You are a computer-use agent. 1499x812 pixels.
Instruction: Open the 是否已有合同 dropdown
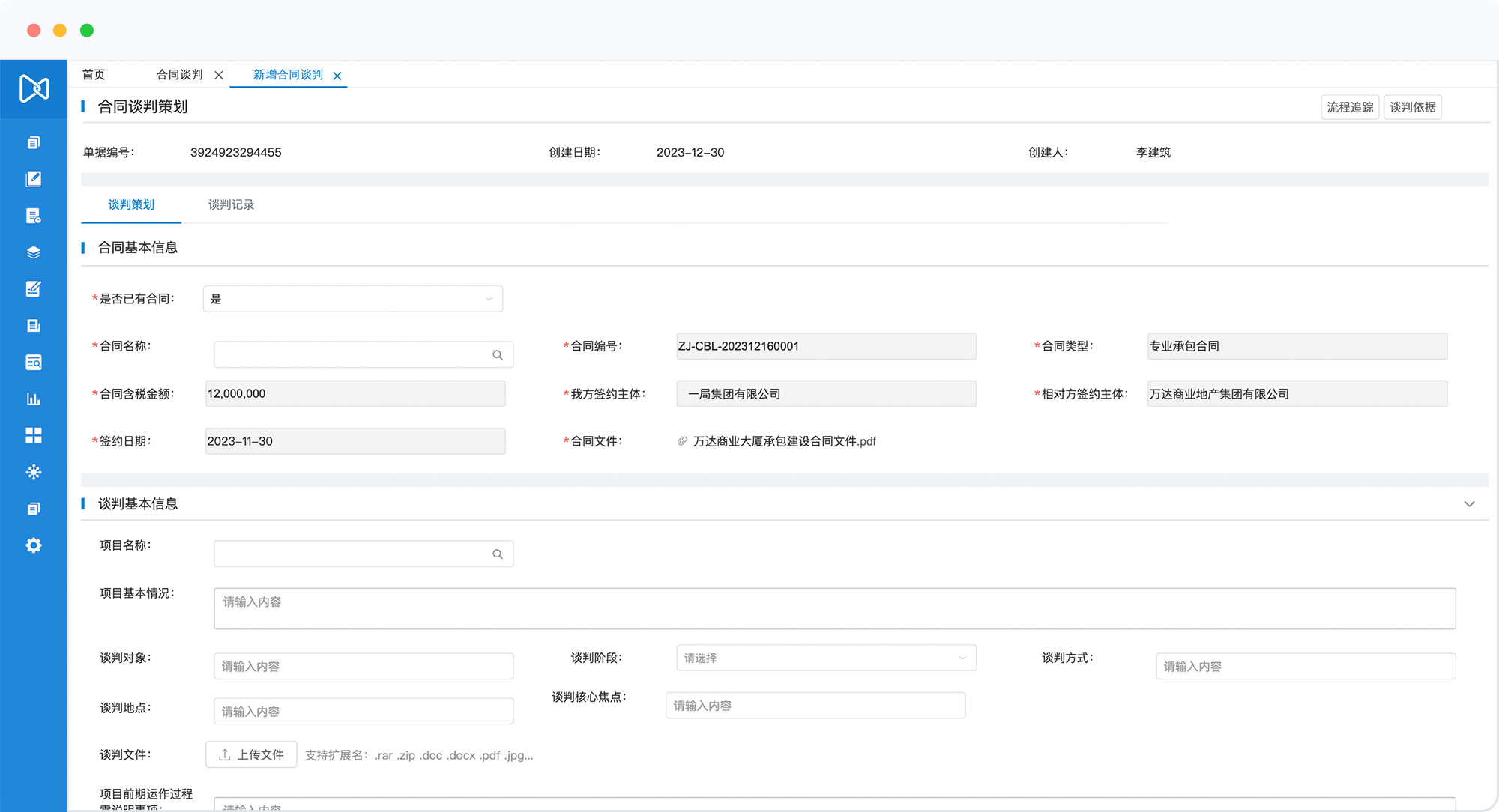point(352,299)
